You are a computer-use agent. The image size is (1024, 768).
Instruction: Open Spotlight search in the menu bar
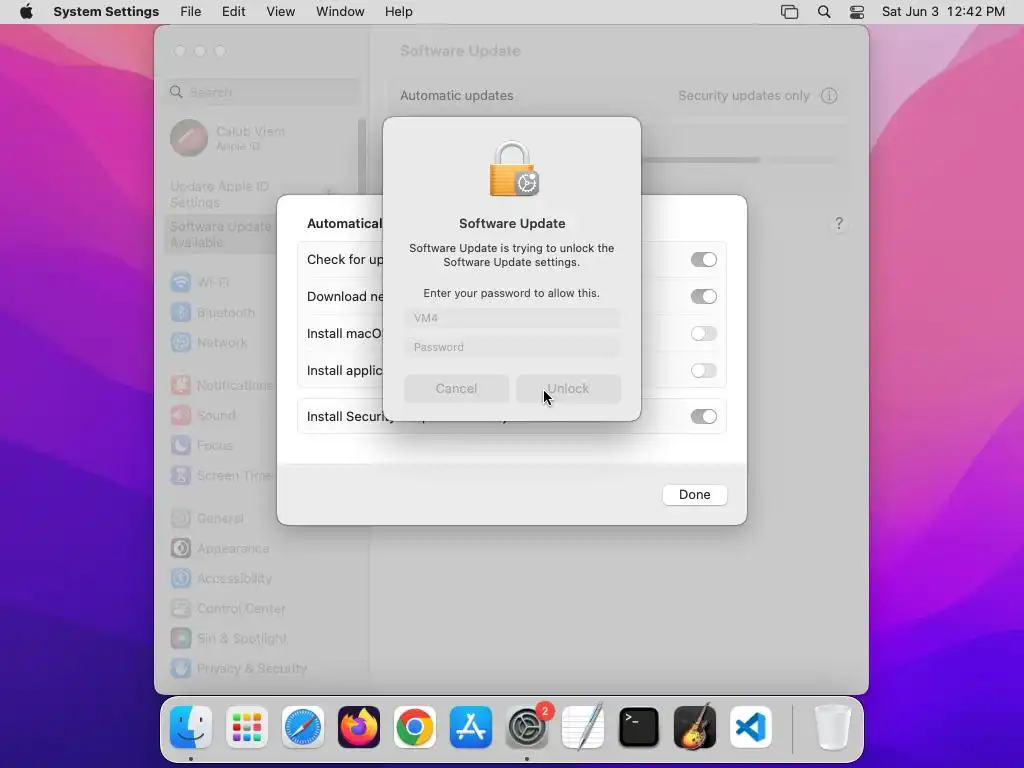tap(824, 12)
